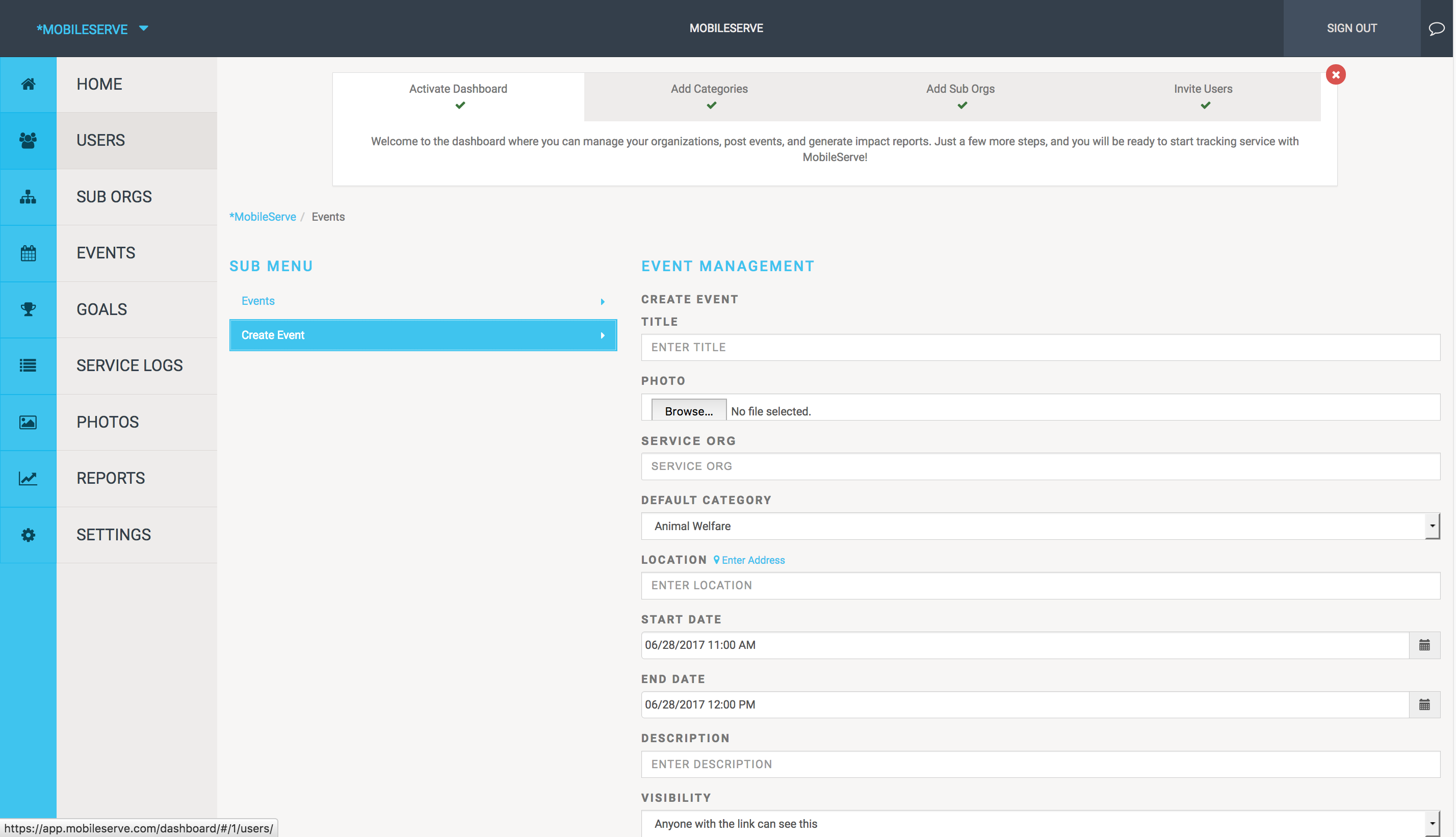Viewport: 1456px width, 837px height.
Task: Click the Settings gear icon in sidebar
Action: (27, 534)
